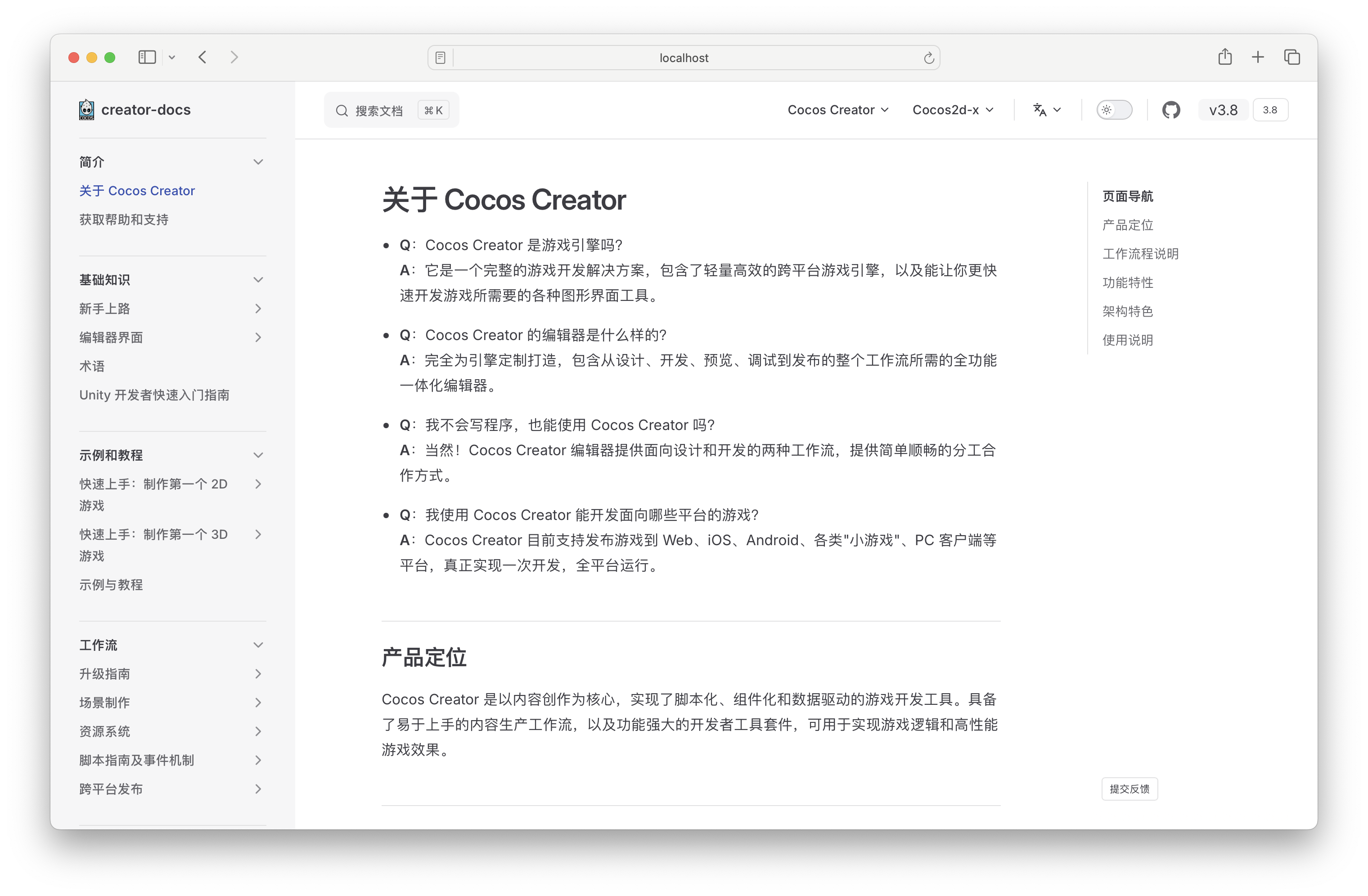
Task: Open a new tab with plus icon
Action: pos(1258,58)
